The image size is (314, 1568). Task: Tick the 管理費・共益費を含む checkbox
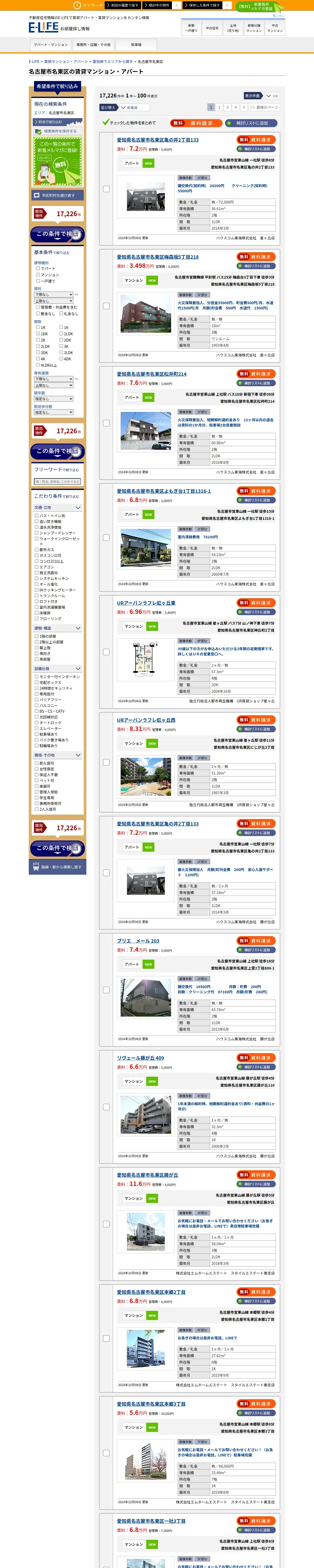[37, 307]
